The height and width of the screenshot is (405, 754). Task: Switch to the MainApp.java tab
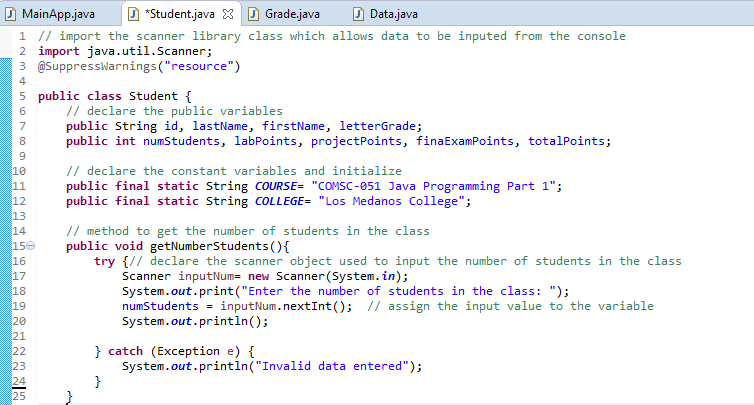click(58, 14)
